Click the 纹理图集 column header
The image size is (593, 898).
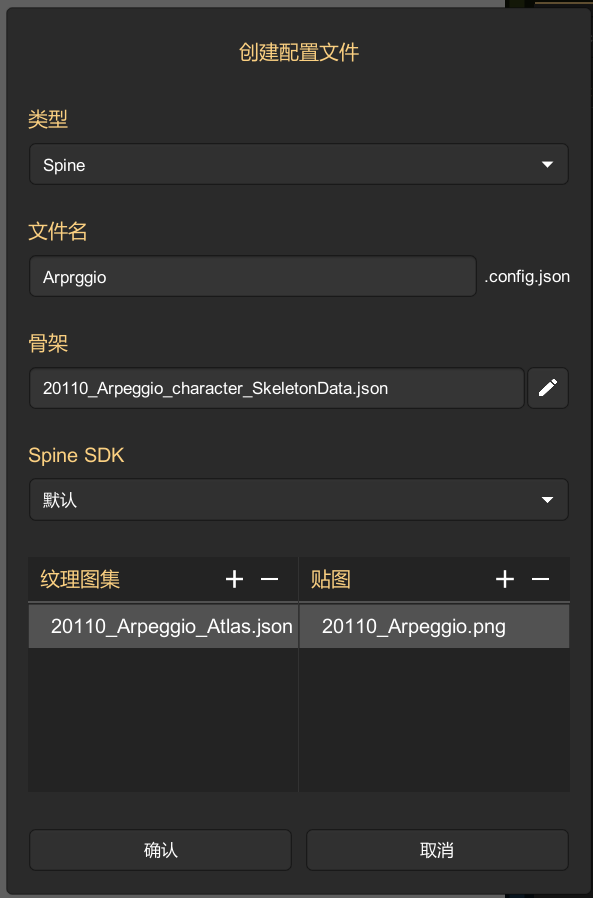[80, 580]
